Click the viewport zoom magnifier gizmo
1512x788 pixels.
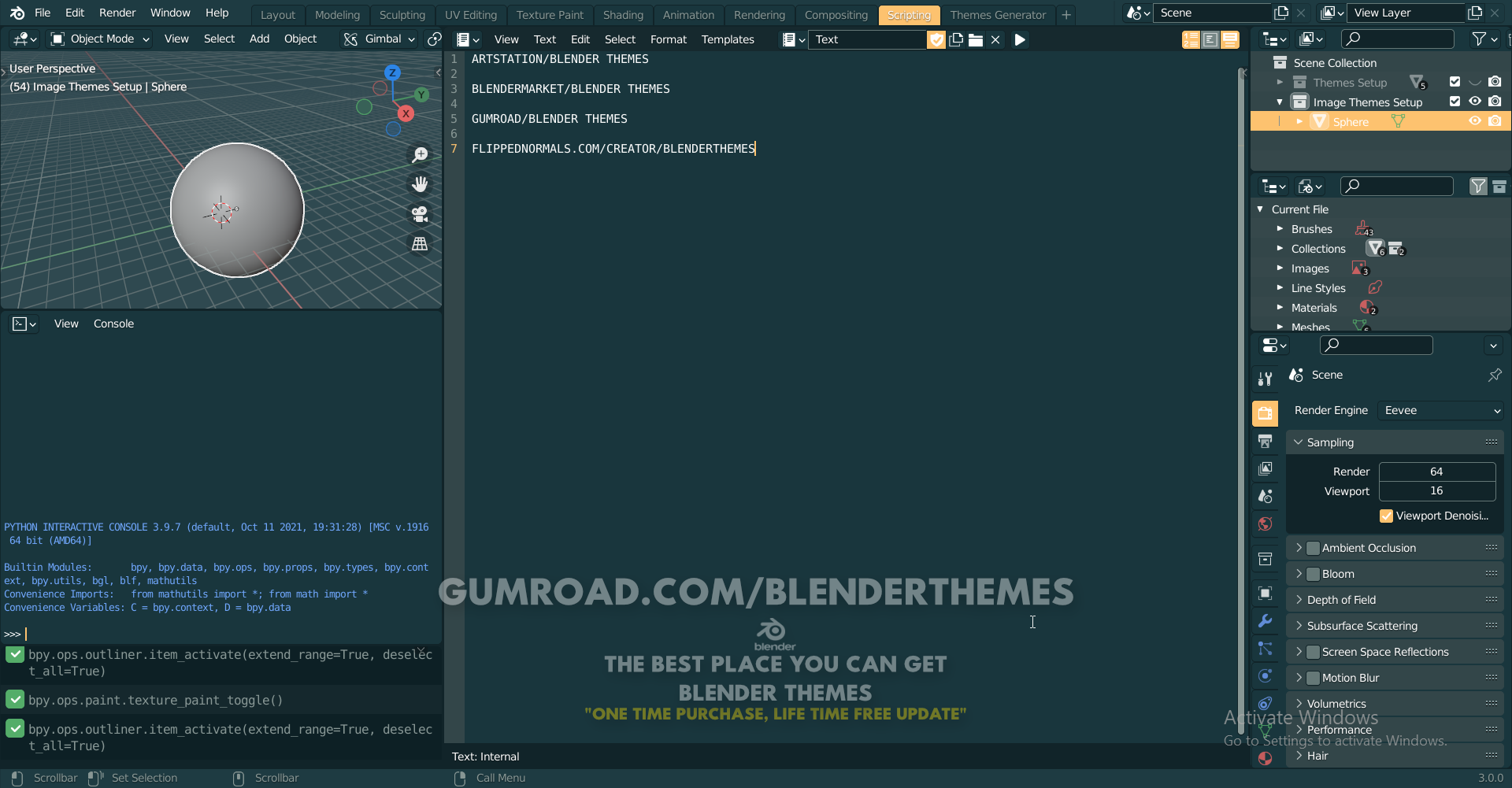(420, 154)
